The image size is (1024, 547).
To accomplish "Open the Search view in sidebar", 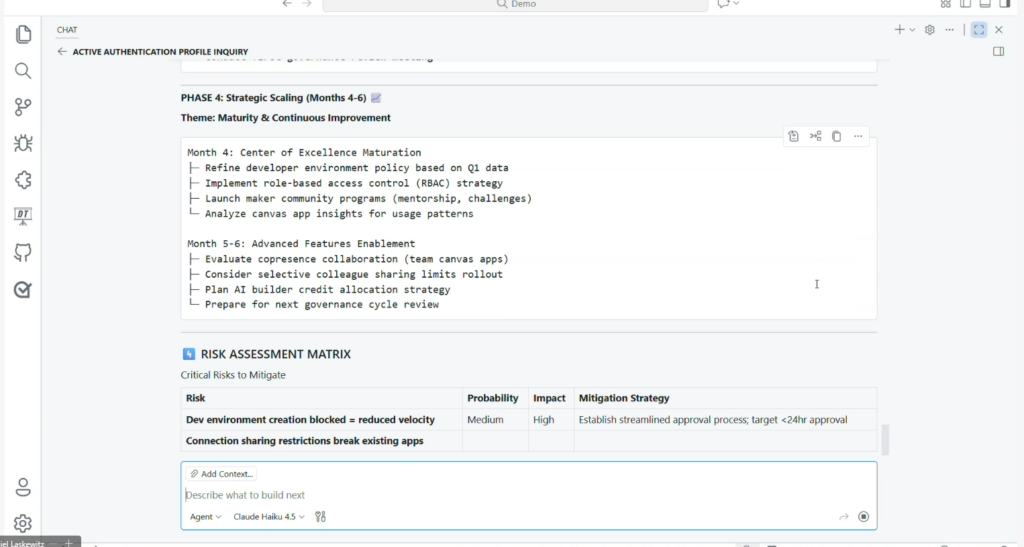I will [x=23, y=71].
